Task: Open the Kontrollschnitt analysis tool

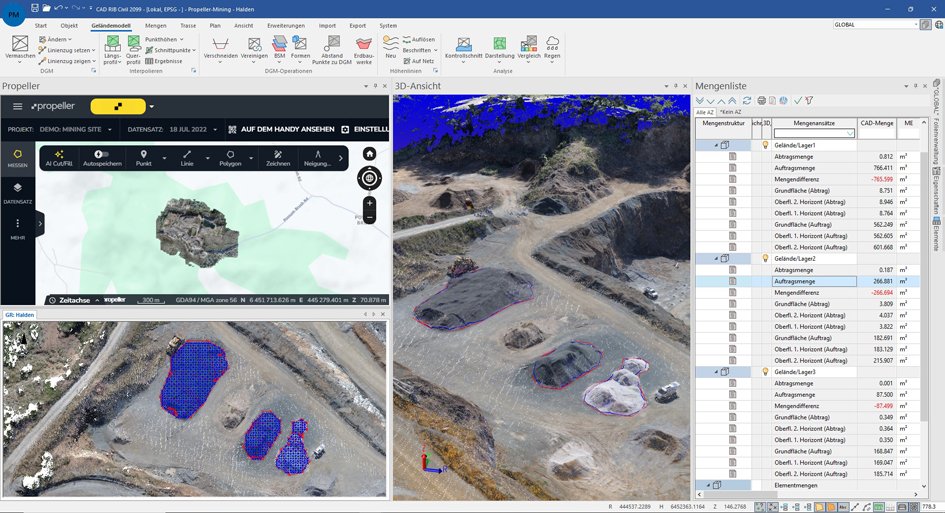Action: click(463, 48)
